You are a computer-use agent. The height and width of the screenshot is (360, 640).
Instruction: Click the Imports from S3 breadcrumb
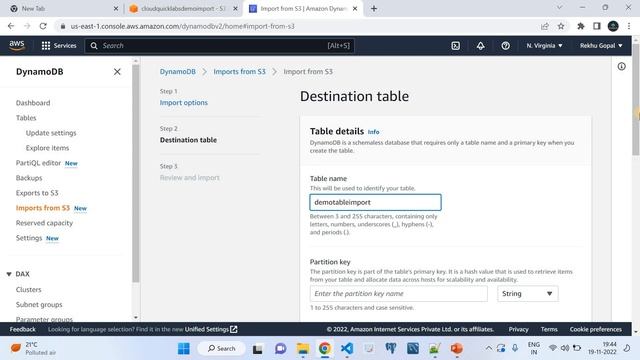point(239,72)
